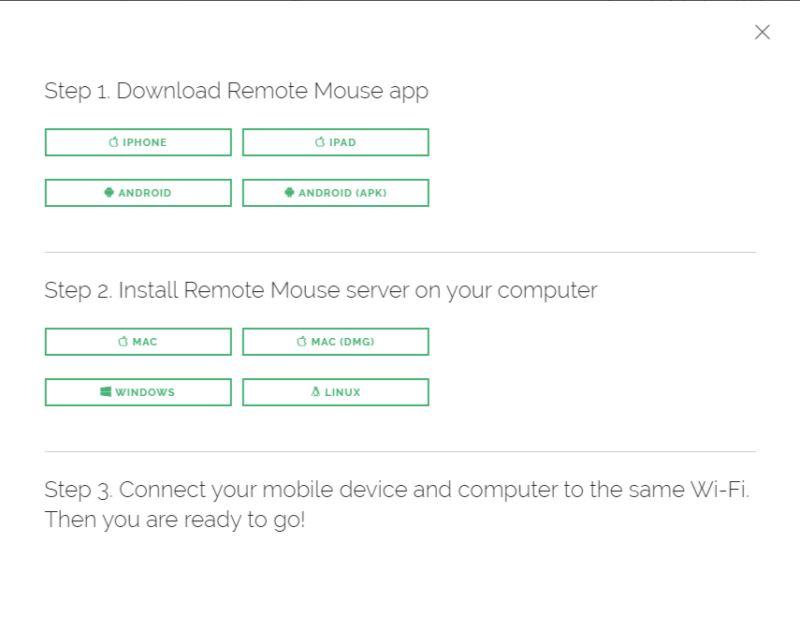The image size is (800, 631).
Task: Download the iPad version of Remote Mouse
Action: click(x=336, y=142)
